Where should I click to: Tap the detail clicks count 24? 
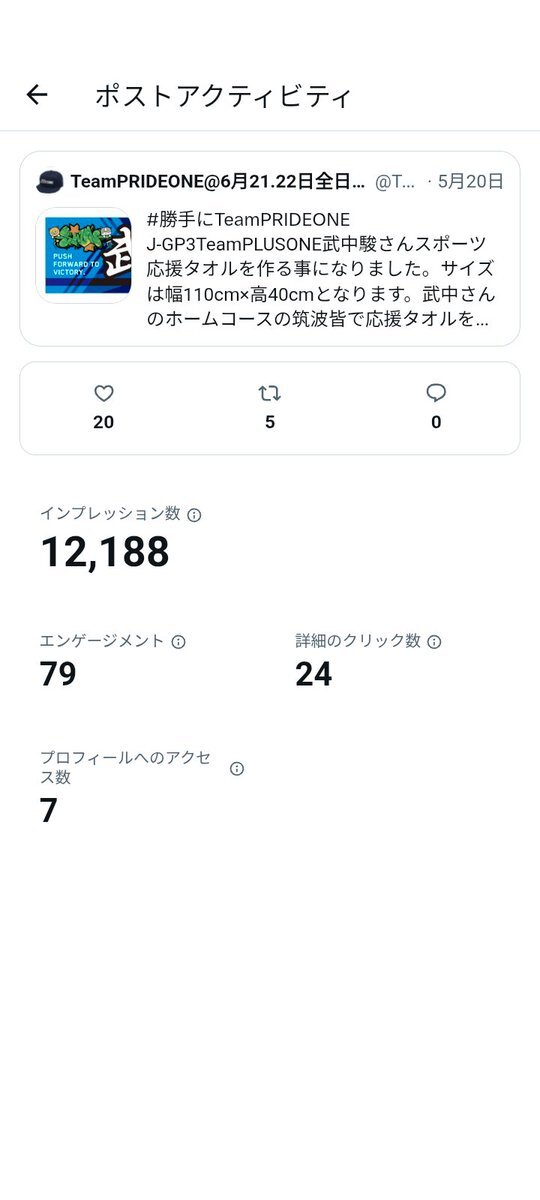pyautogui.click(x=314, y=674)
